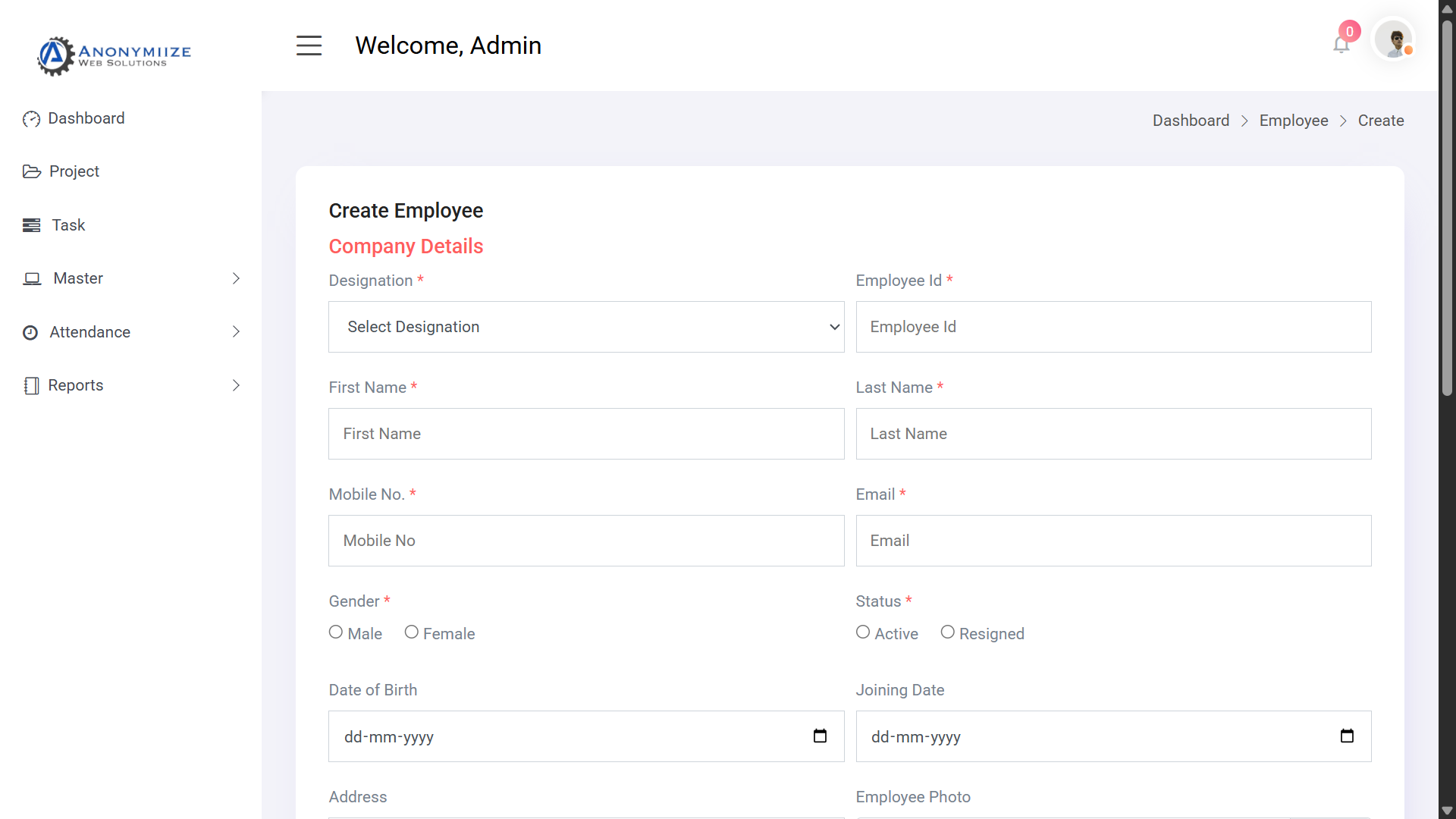Viewport: 1456px width, 819px height.
Task: Click the Status field label
Action: pyautogui.click(x=883, y=601)
